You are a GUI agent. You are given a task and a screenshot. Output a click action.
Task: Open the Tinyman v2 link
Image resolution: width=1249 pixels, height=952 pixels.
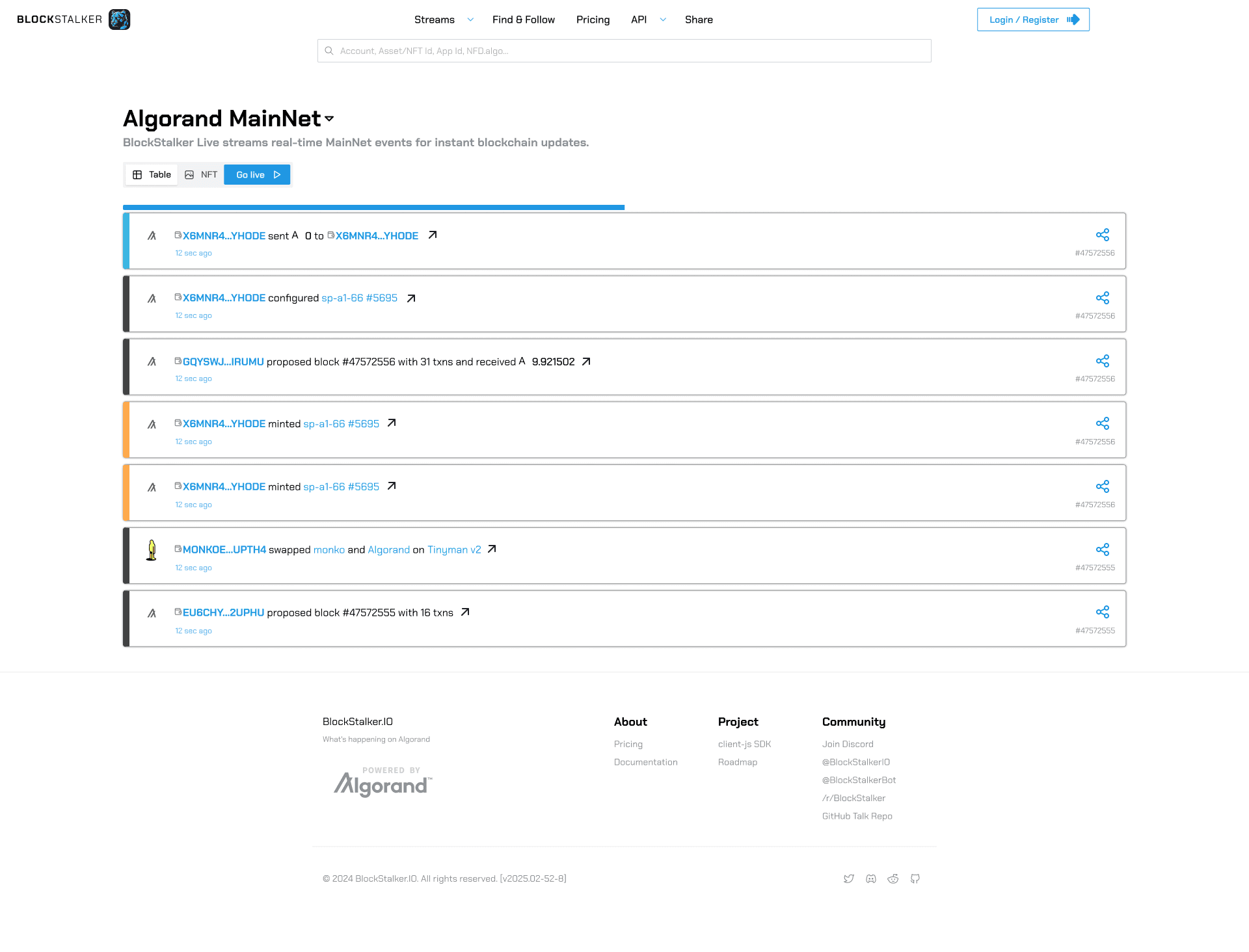pos(454,549)
